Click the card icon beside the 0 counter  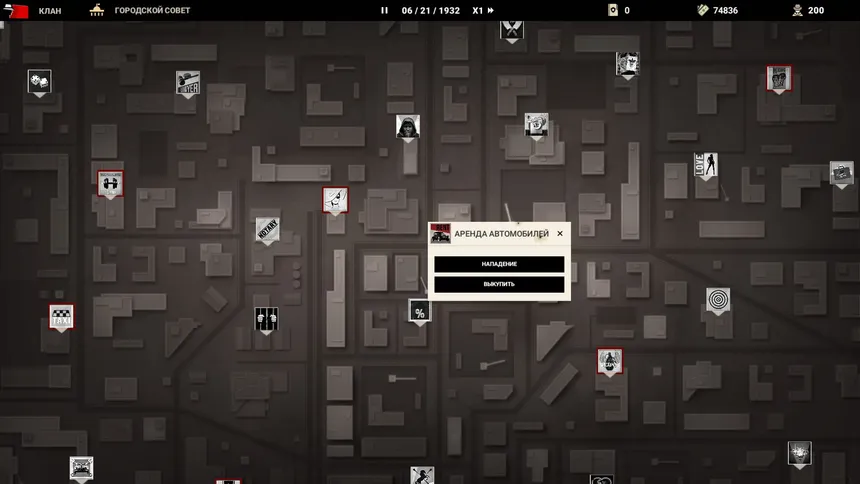[613, 10]
